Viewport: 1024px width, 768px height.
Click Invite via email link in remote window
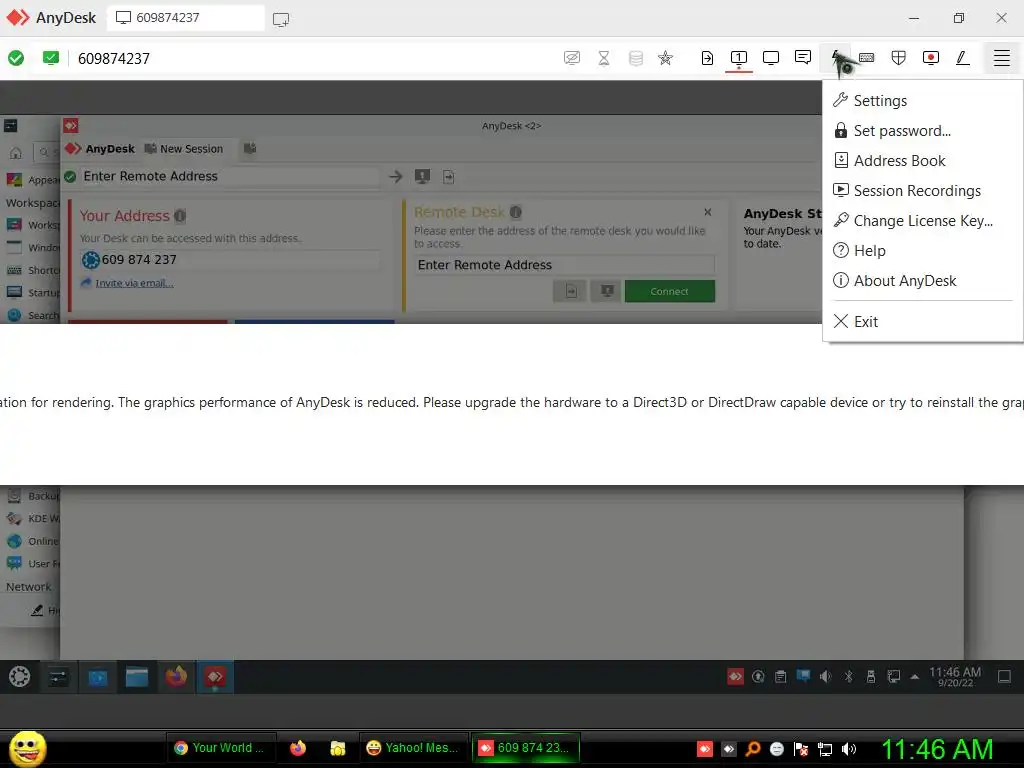tap(134, 283)
